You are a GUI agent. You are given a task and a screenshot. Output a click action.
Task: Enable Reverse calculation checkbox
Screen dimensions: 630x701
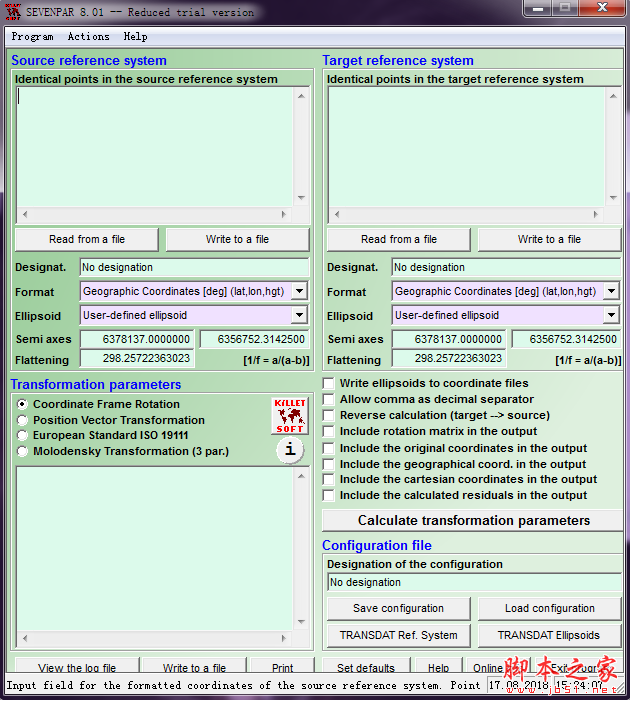pos(329,415)
